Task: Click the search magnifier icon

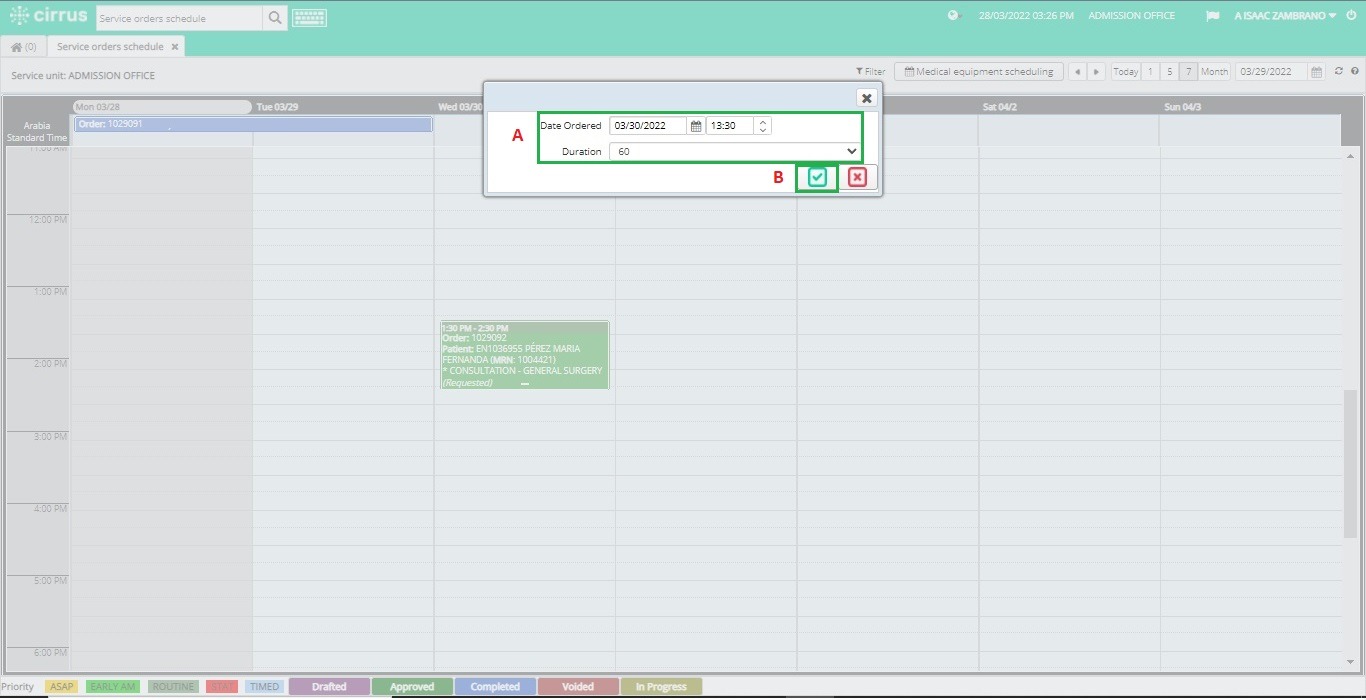Action: [275, 18]
